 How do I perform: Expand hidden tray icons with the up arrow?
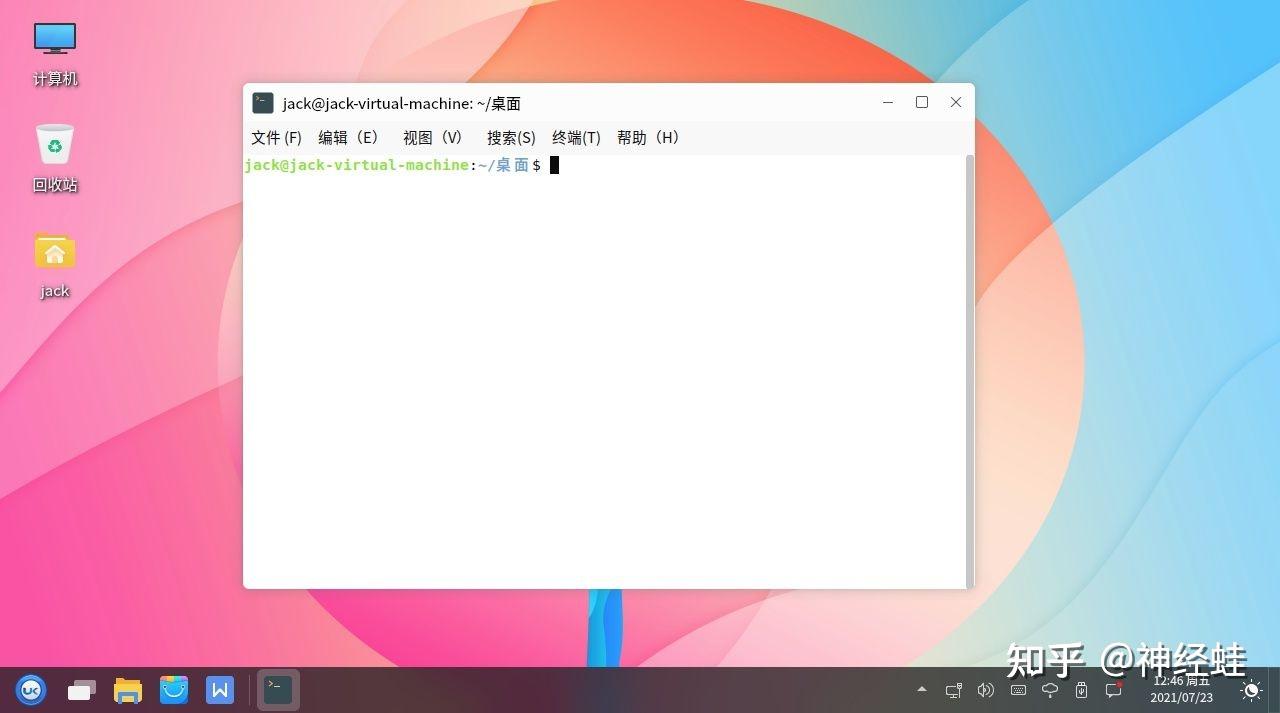921,690
